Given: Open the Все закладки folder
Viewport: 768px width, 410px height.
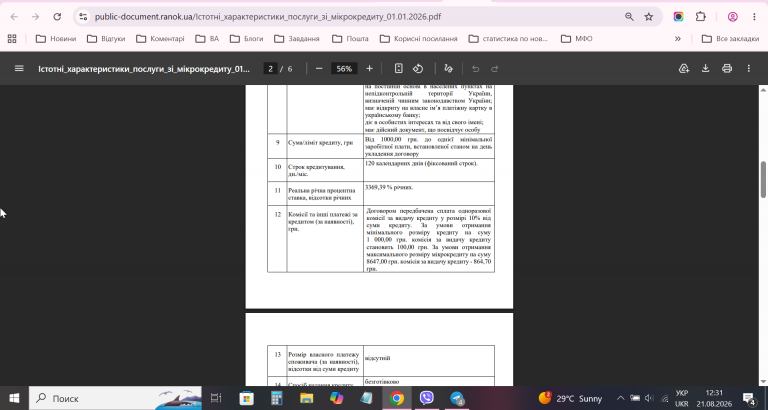Looking at the screenshot, I should [x=730, y=39].
